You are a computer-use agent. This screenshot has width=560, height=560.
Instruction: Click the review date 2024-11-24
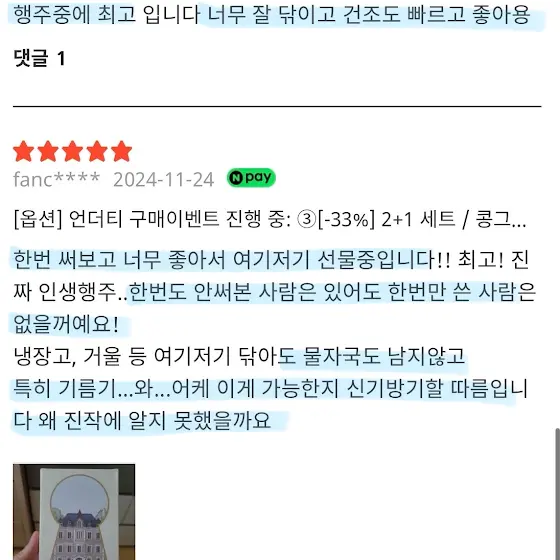click(164, 179)
